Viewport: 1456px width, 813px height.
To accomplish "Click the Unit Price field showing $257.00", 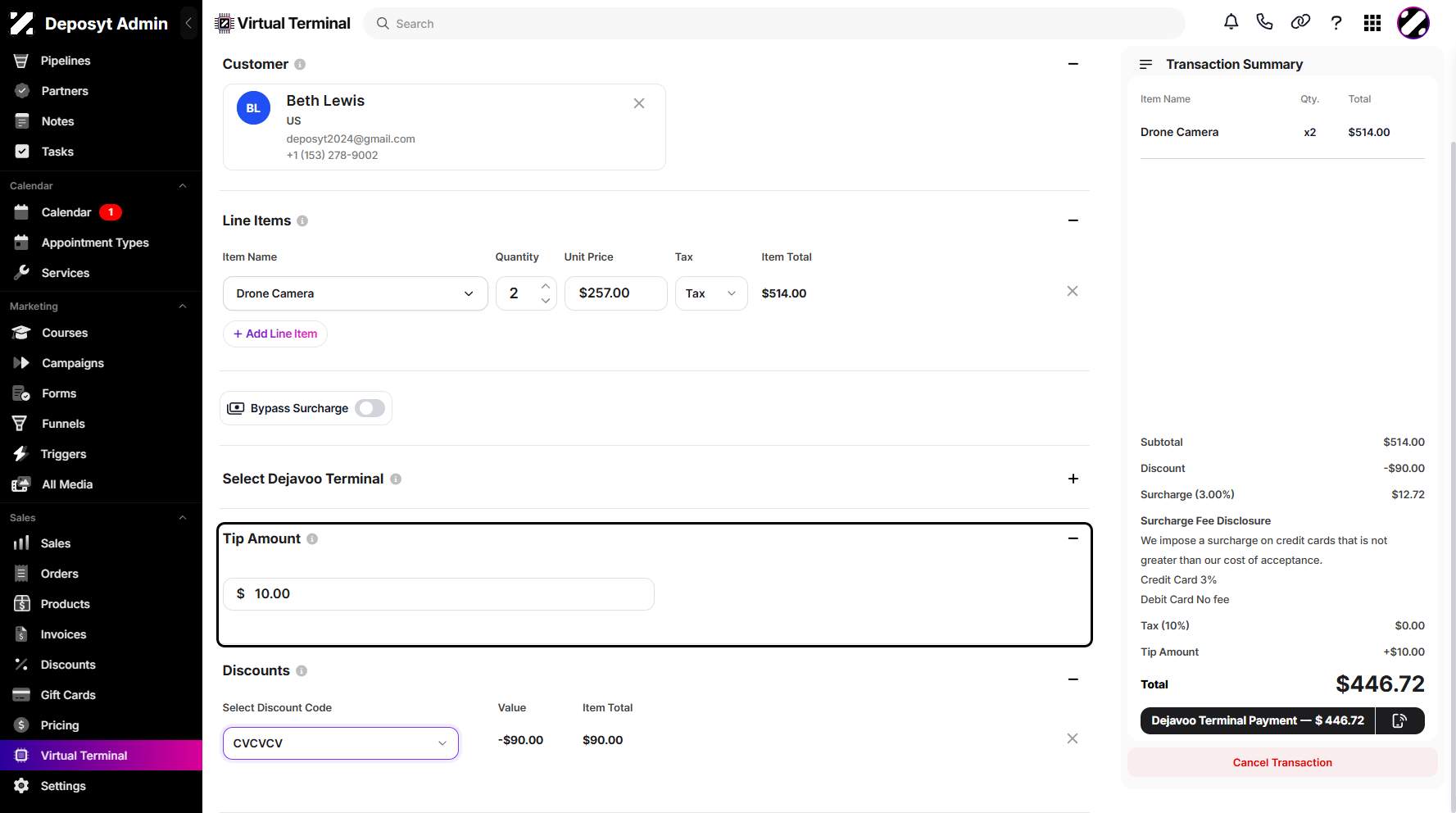I will (616, 293).
